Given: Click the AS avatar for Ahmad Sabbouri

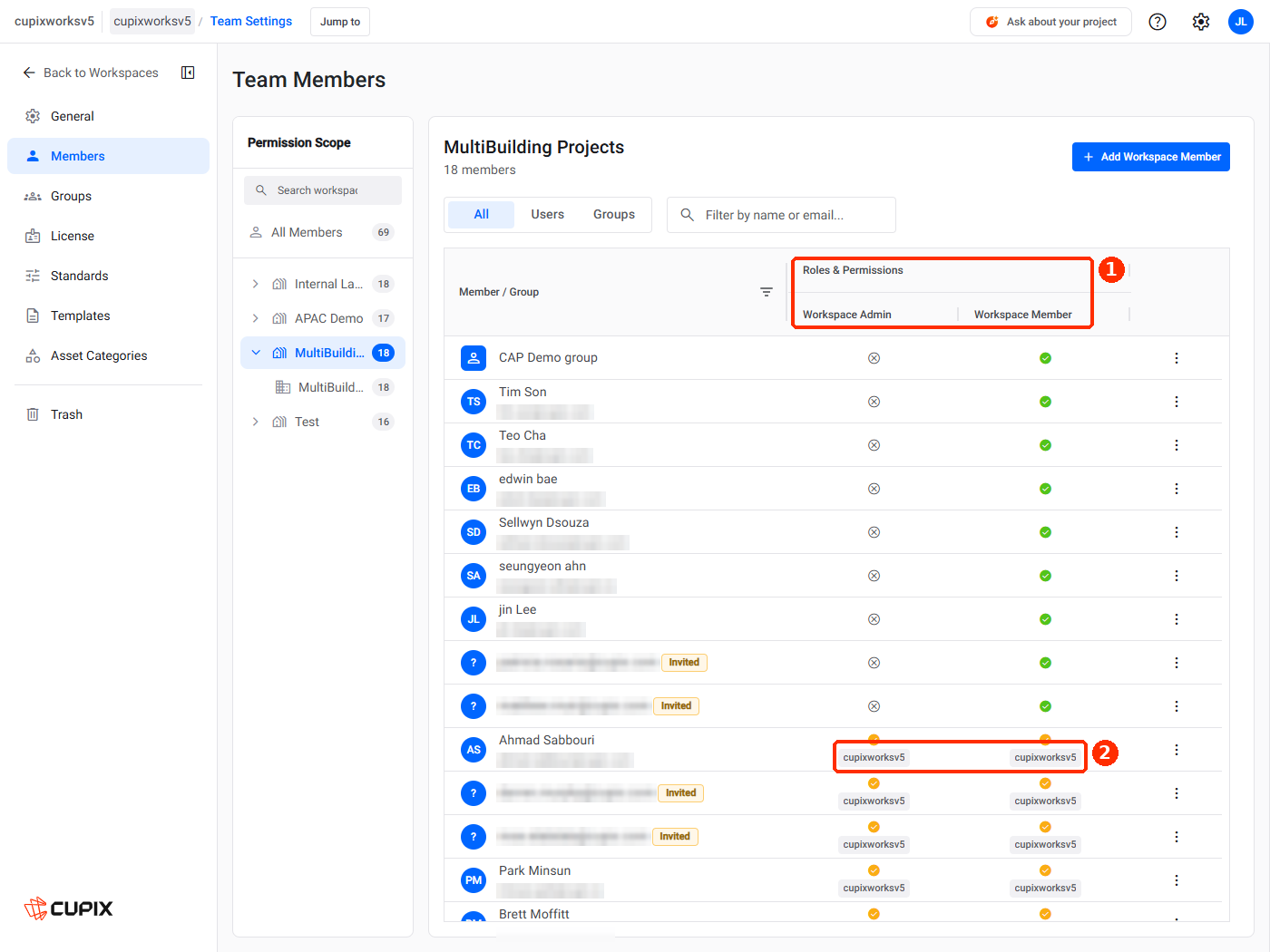Looking at the screenshot, I should (x=474, y=750).
